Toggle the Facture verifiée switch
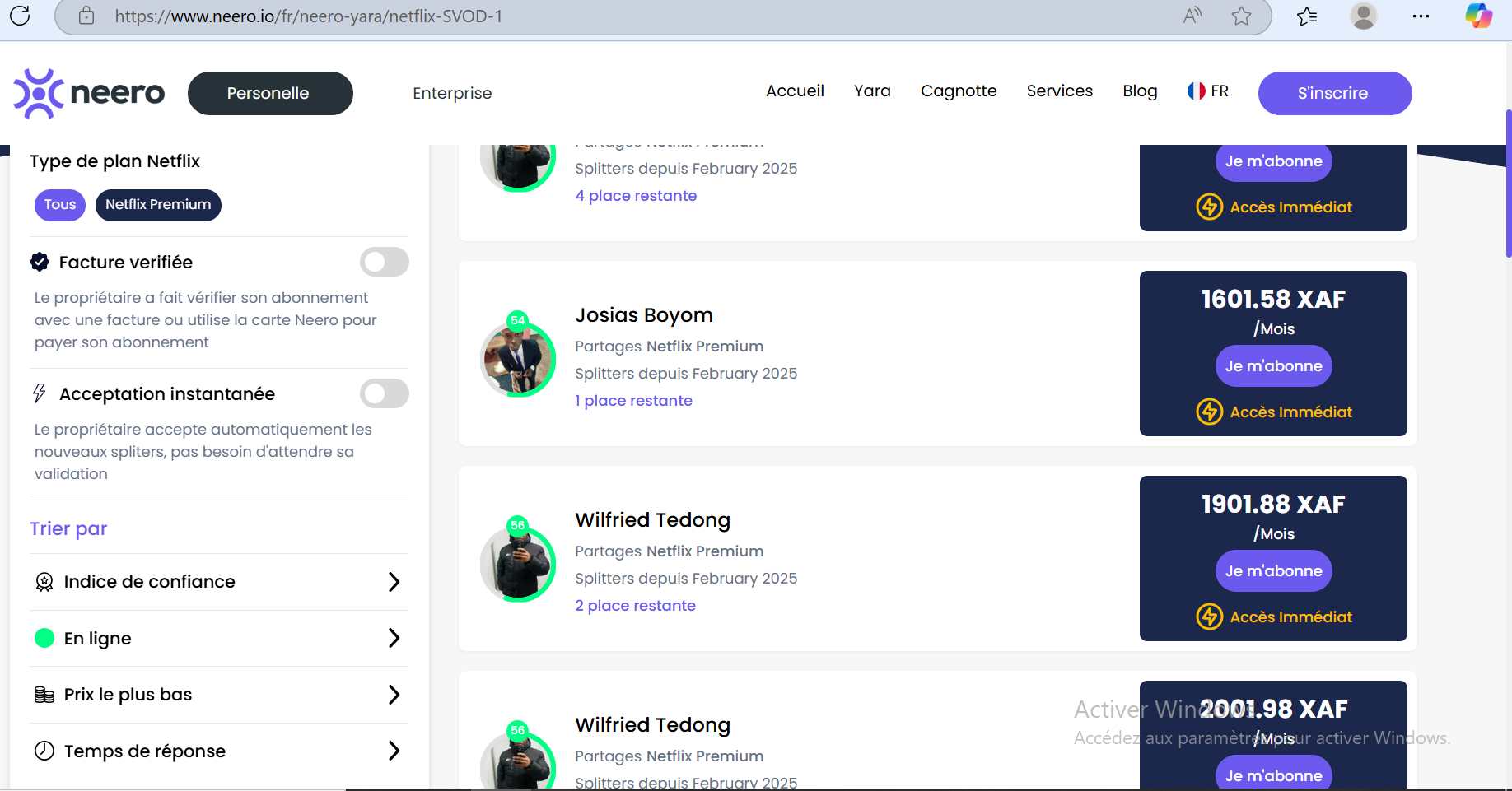 pyautogui.click(x=385, y=262)
